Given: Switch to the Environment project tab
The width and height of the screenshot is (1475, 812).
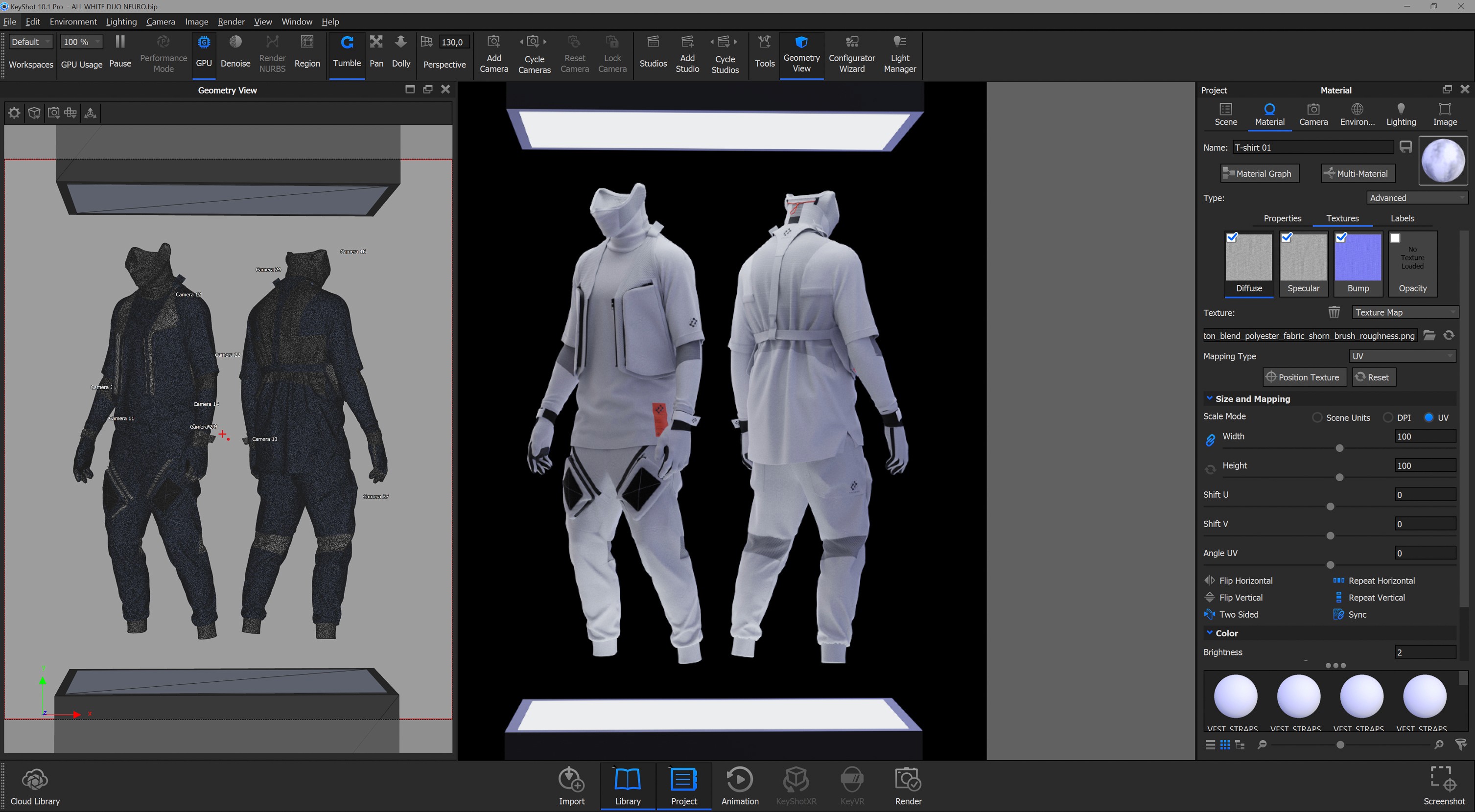Looking at the screenshot, I should (1357, 114).
